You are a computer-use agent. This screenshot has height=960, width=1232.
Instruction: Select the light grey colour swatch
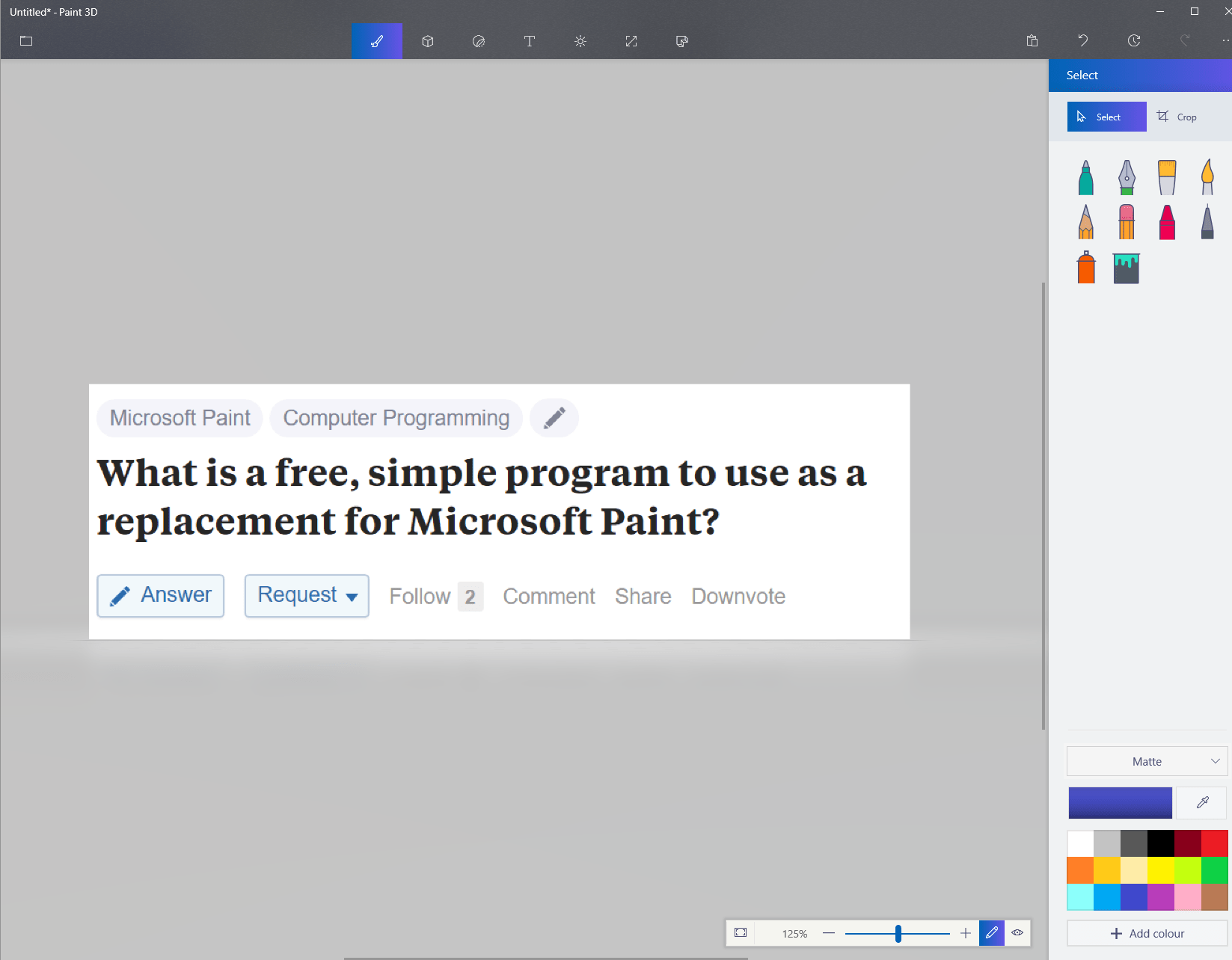[x=1107, y=843]
